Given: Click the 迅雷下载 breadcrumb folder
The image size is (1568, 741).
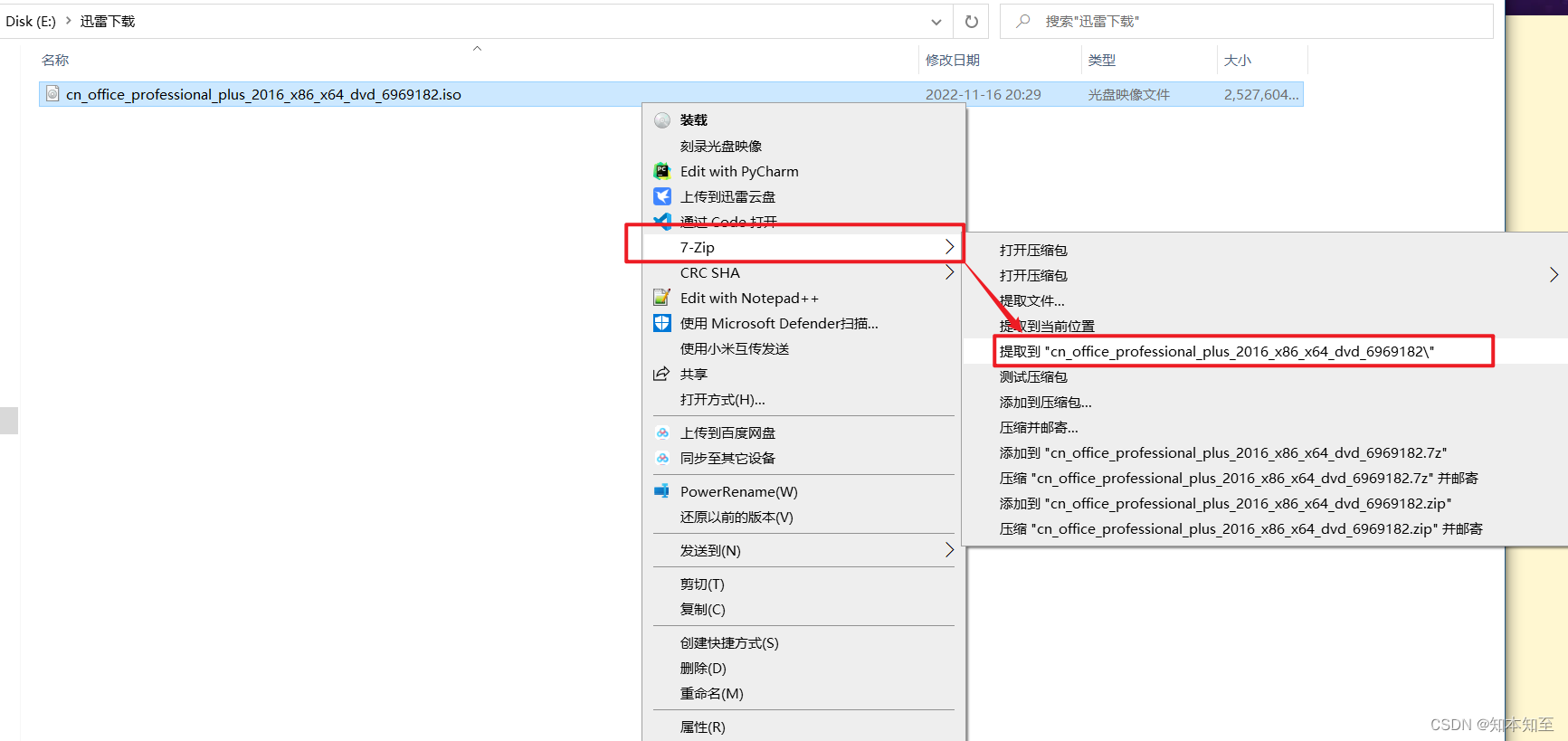Looking at the screenshot, I should tap(108, 21).
